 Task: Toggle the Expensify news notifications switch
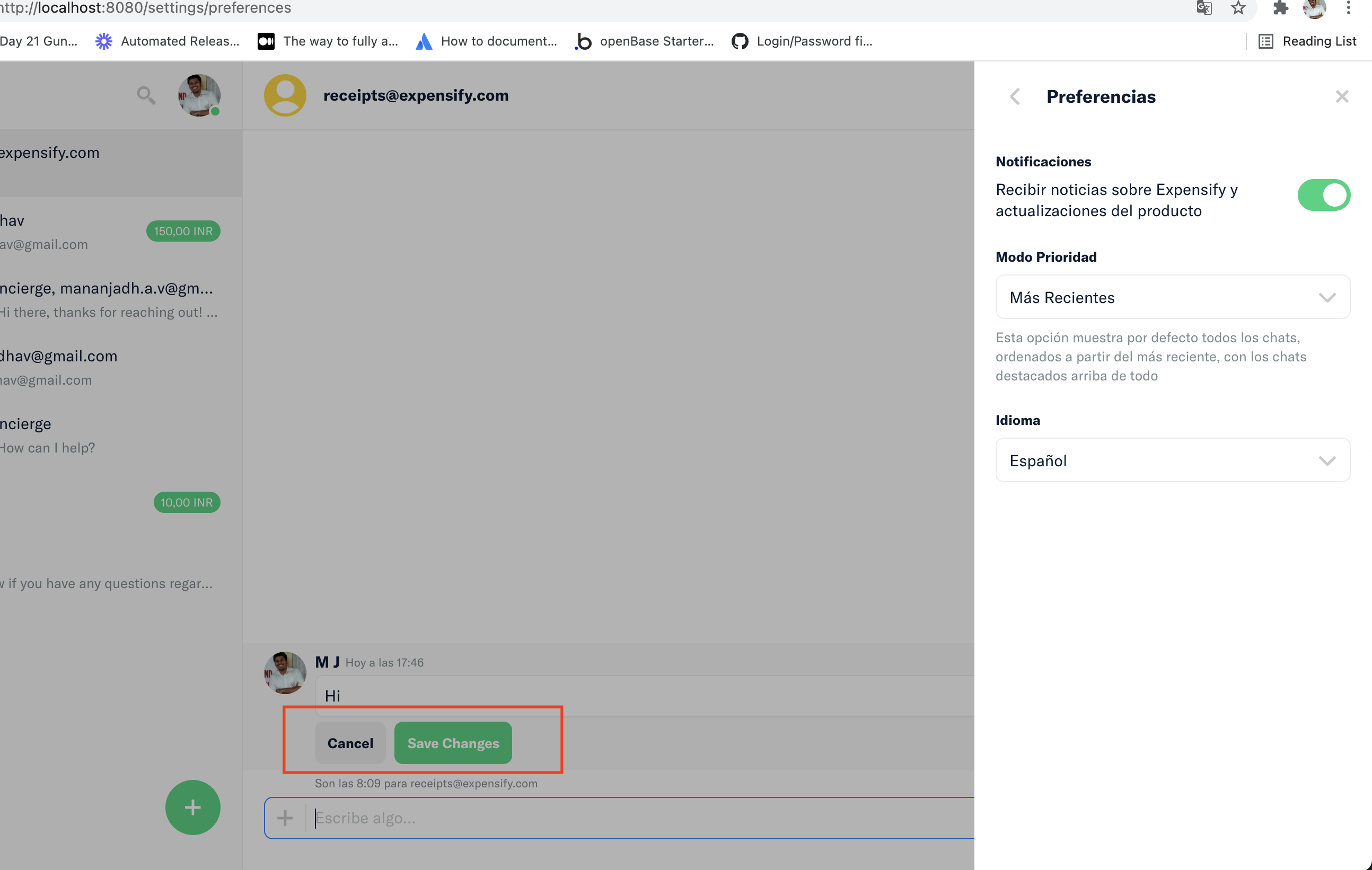1323,196
